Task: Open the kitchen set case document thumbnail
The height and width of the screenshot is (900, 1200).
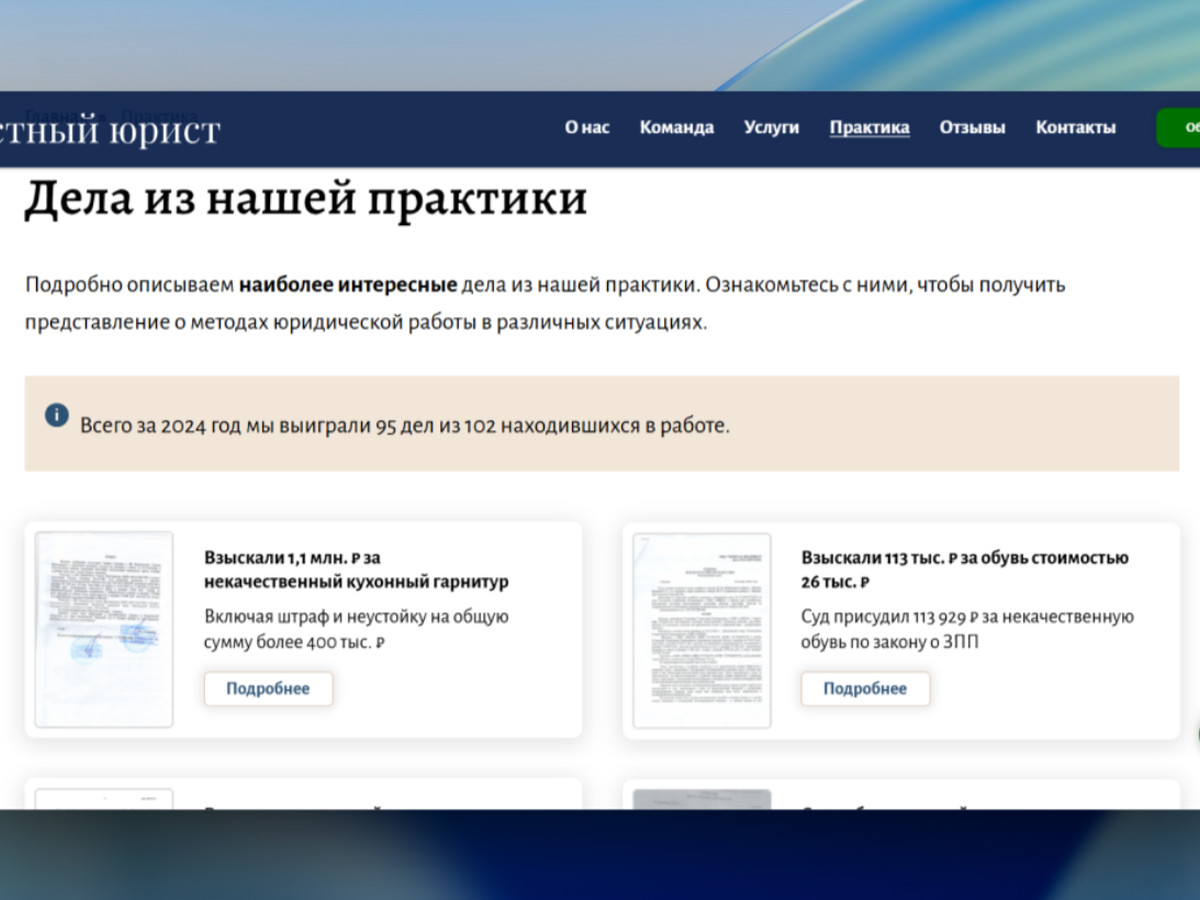Action: tap(104, 629)
